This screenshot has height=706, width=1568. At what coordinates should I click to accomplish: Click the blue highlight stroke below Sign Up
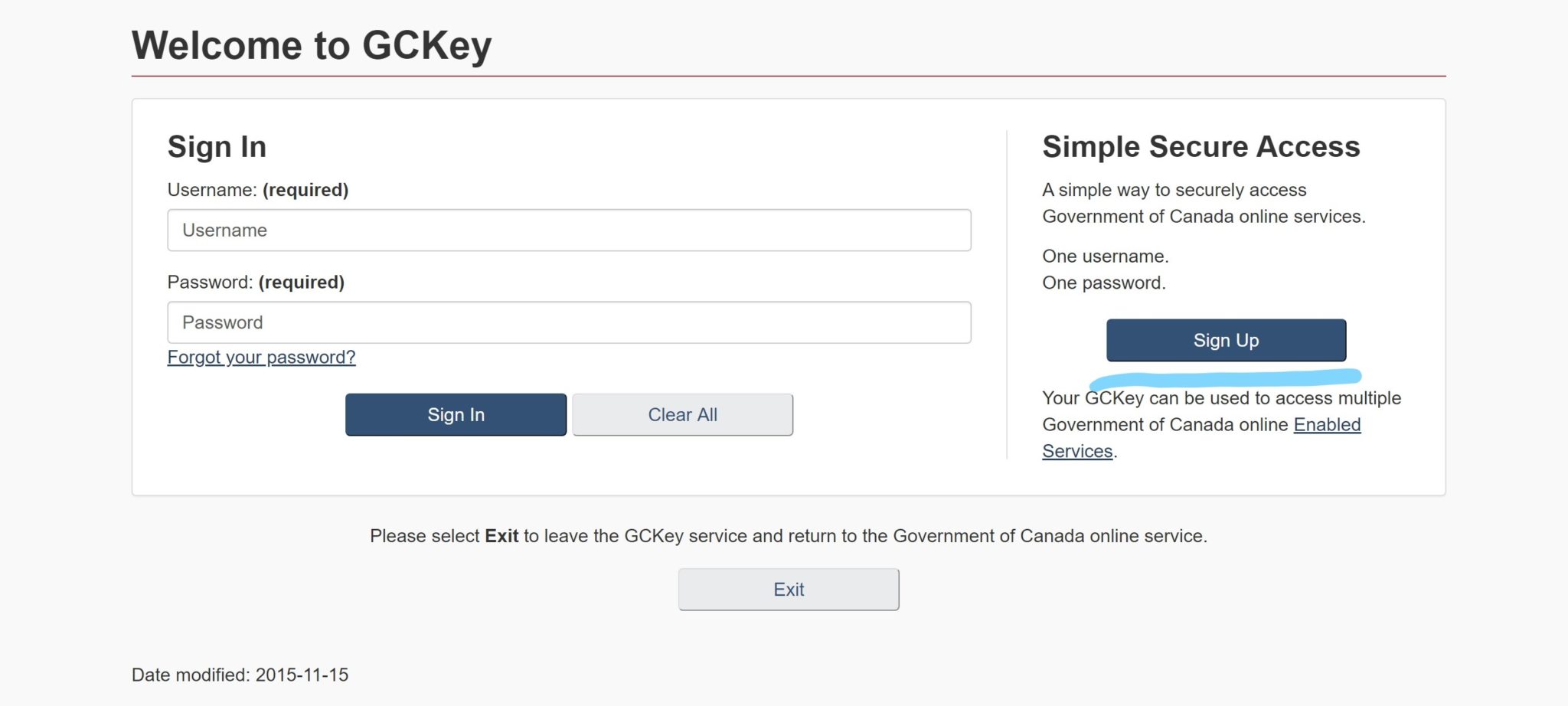coord(1225,378)
